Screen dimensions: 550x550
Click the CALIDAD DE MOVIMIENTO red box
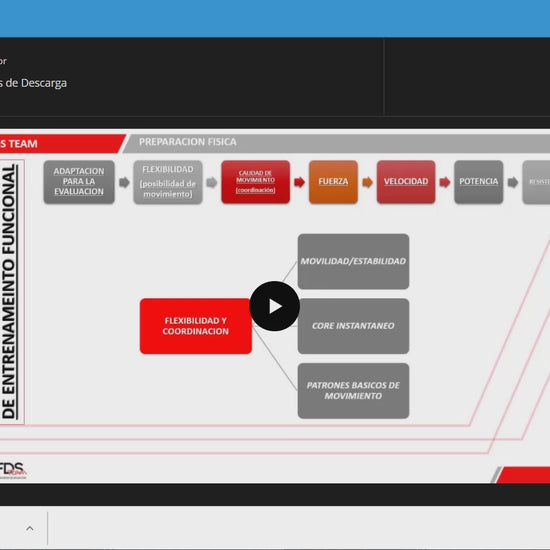(x=255, y=182)
